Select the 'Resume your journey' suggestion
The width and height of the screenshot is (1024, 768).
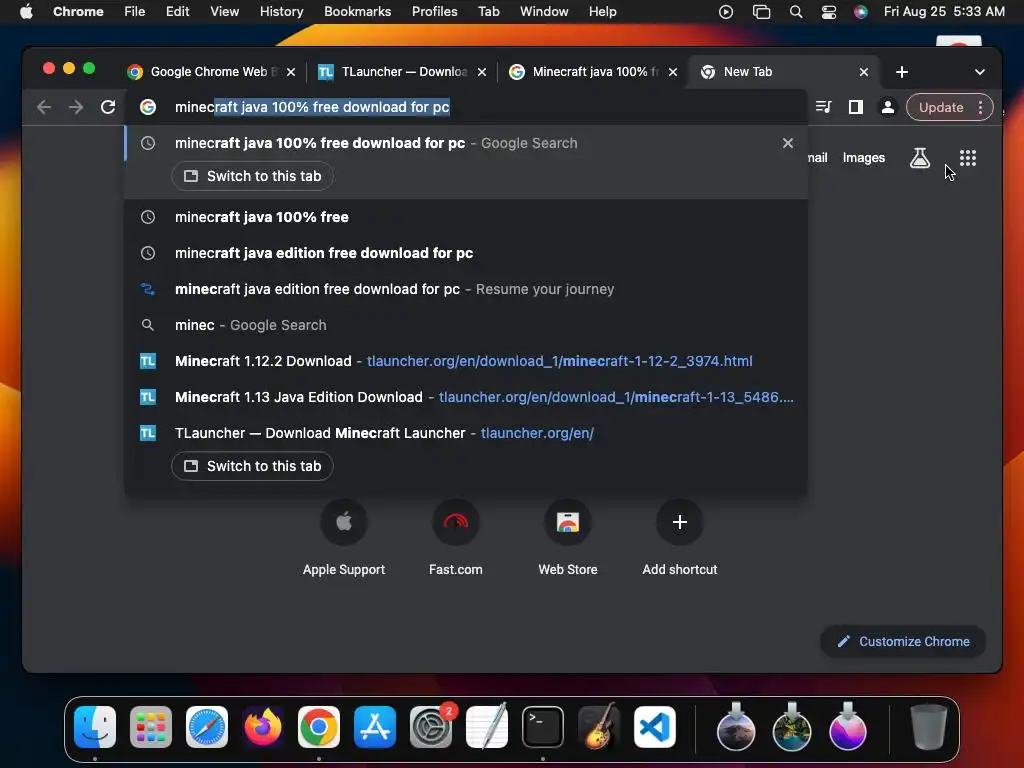(466, 289)
